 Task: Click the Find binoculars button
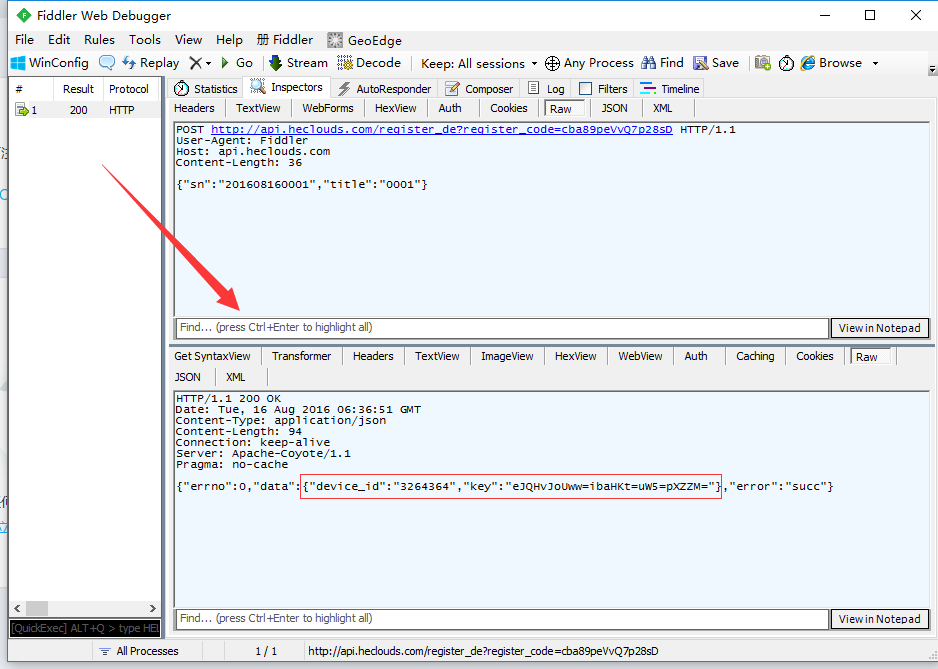tap(662, 63)
